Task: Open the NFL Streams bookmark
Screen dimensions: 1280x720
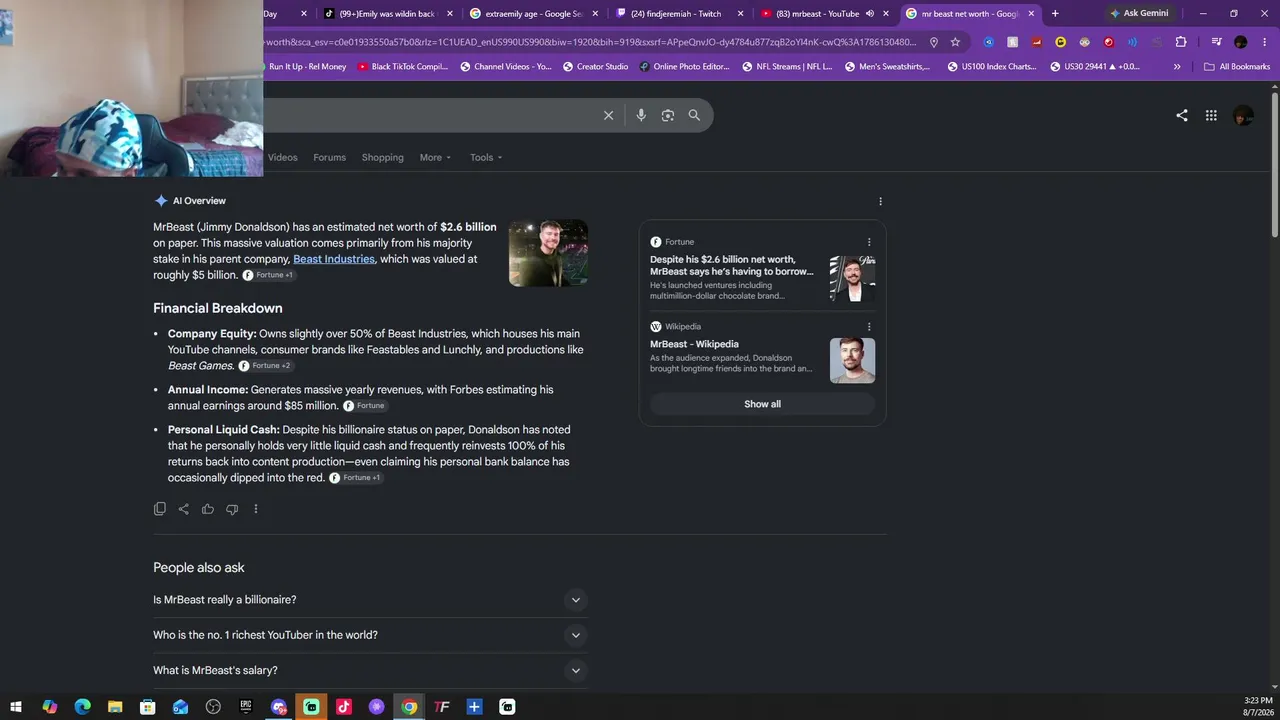Action: pos(786,67)
